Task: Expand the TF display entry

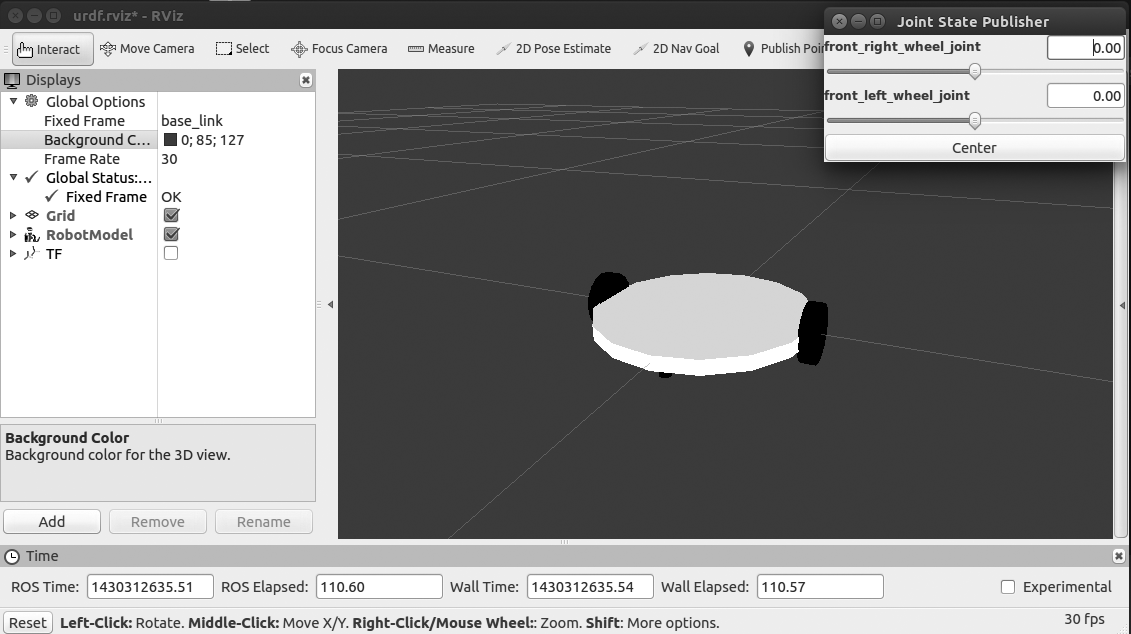Action: (13, 254)
